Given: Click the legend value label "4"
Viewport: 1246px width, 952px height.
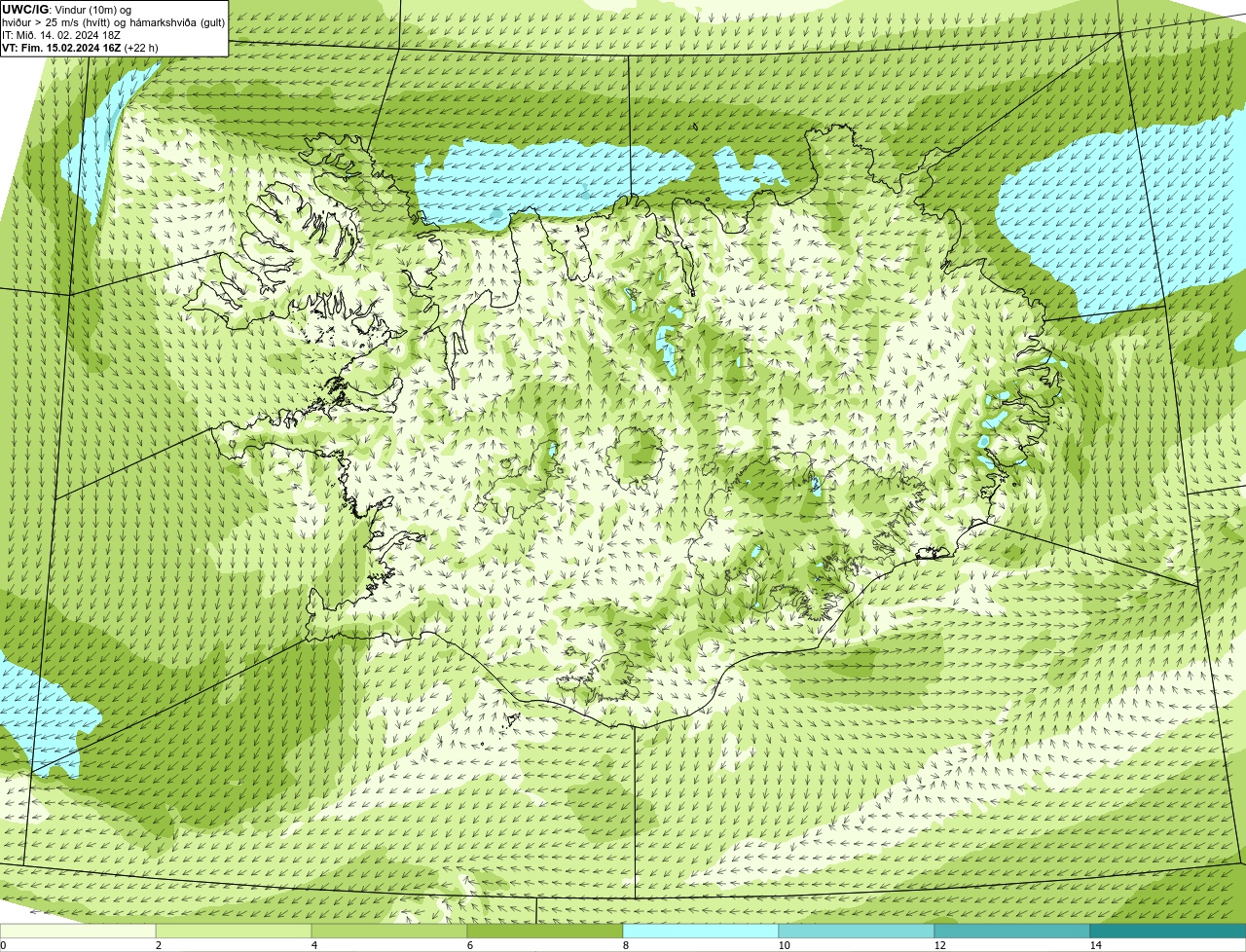Looking at the screenshot, I should (313, 945).
